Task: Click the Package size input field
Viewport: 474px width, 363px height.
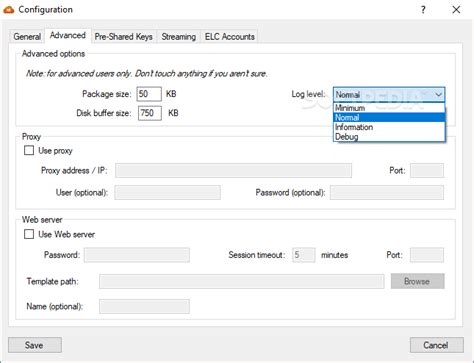Action: [149, 94]
